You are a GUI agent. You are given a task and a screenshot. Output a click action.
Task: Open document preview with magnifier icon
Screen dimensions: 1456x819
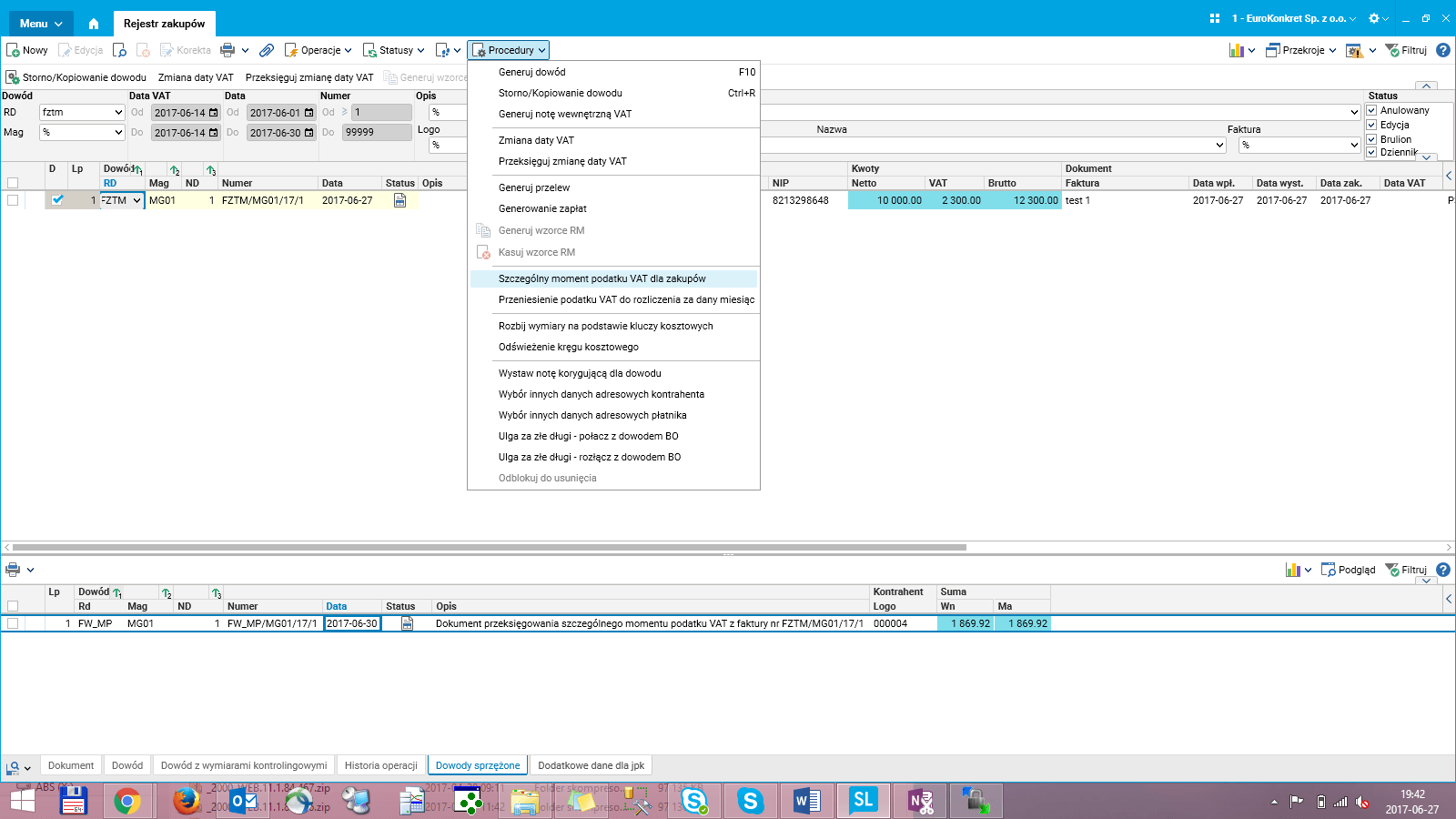point(119,50)
